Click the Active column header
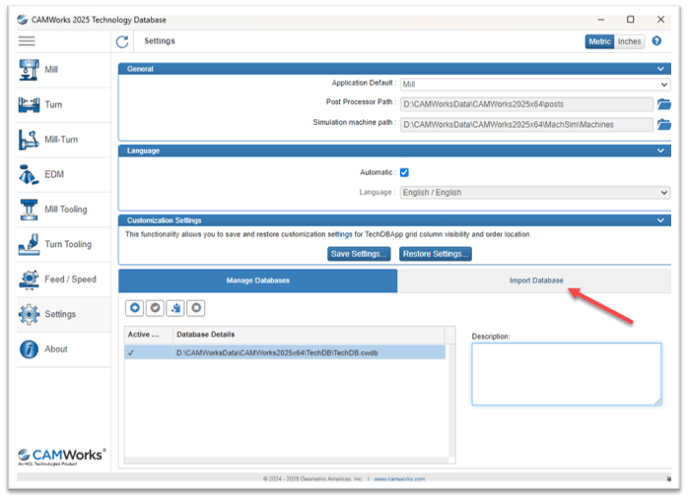Viewport: 688px width, 500px height. pos(148,335)
